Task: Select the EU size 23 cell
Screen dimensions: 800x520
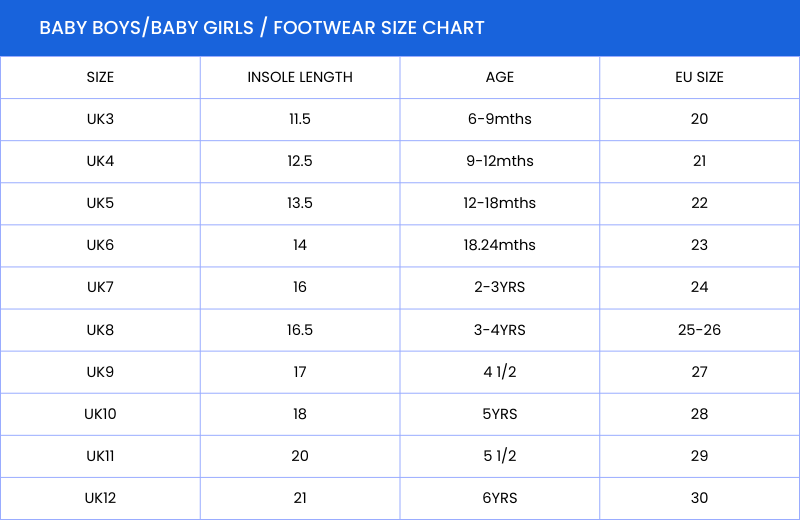Action: pyautogui.click(x=699, y=245)
